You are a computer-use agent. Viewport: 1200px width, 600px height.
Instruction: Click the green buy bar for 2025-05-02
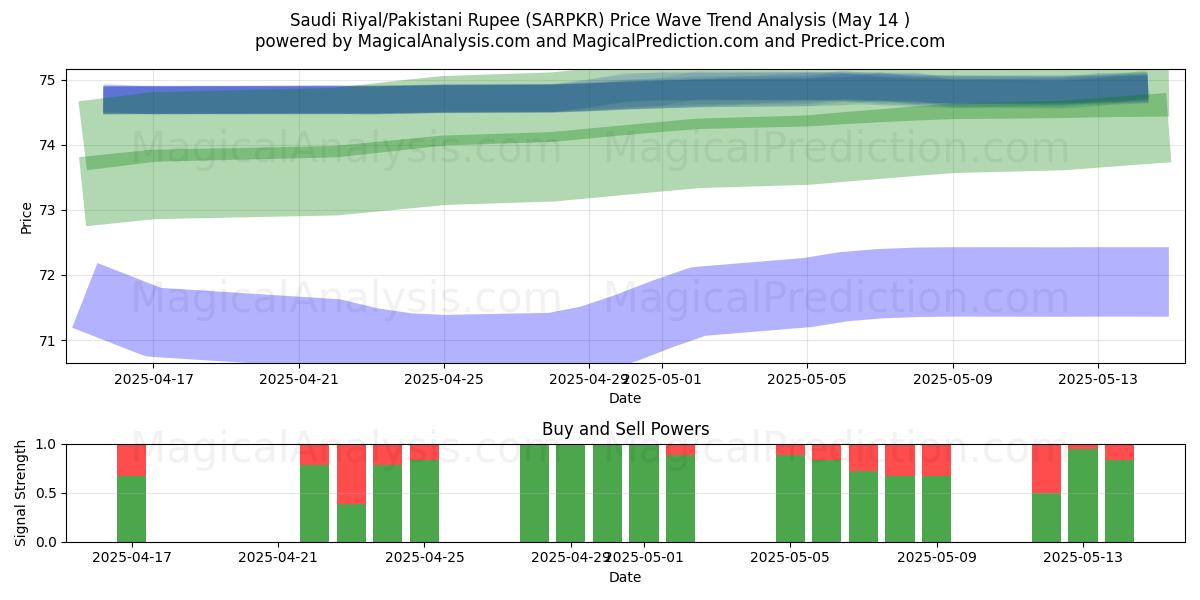(x=681, y=499)
